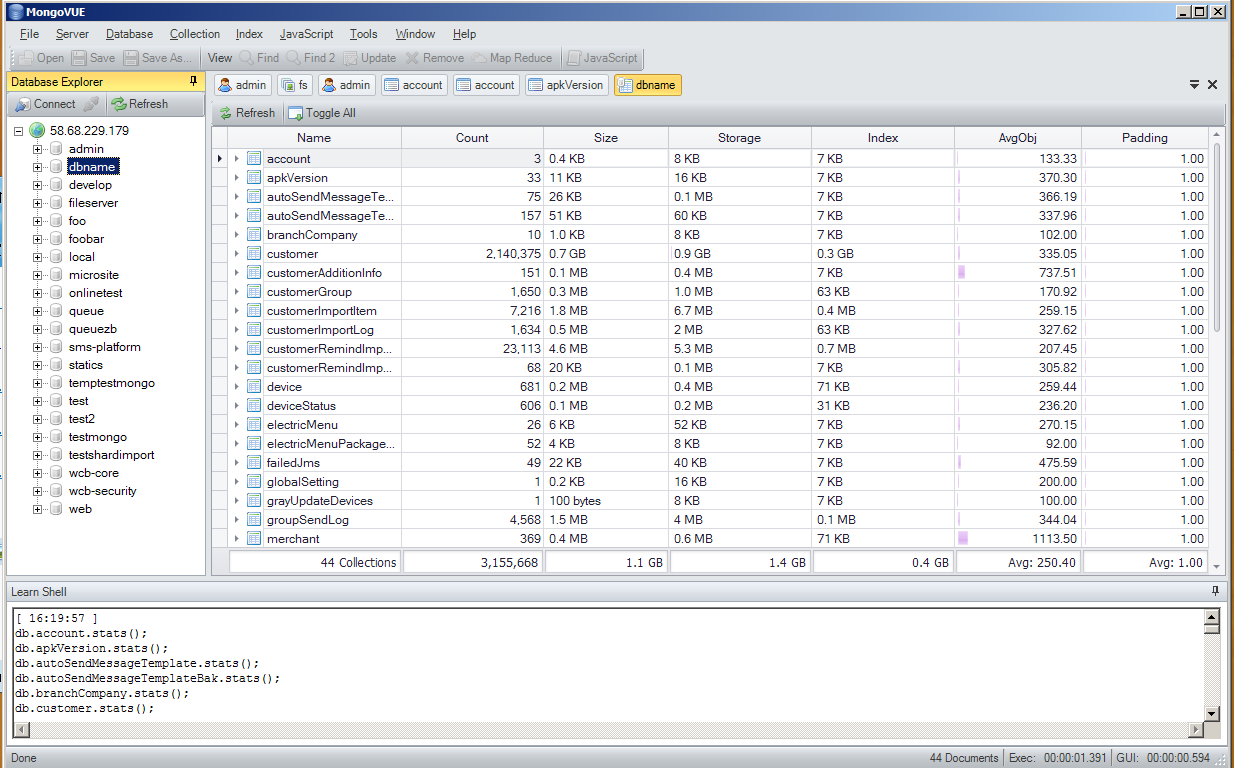Screen dimensions: 1234x768
Task: Expand the local database node
Action: pos(37,257)
